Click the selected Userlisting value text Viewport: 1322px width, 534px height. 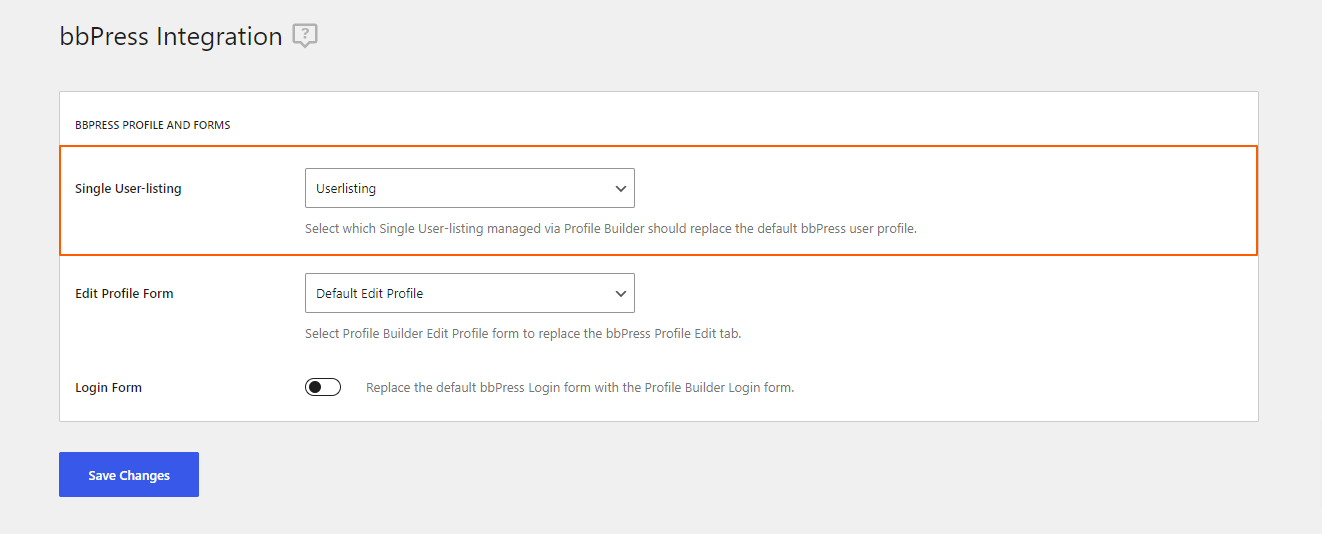pos(346,188)
